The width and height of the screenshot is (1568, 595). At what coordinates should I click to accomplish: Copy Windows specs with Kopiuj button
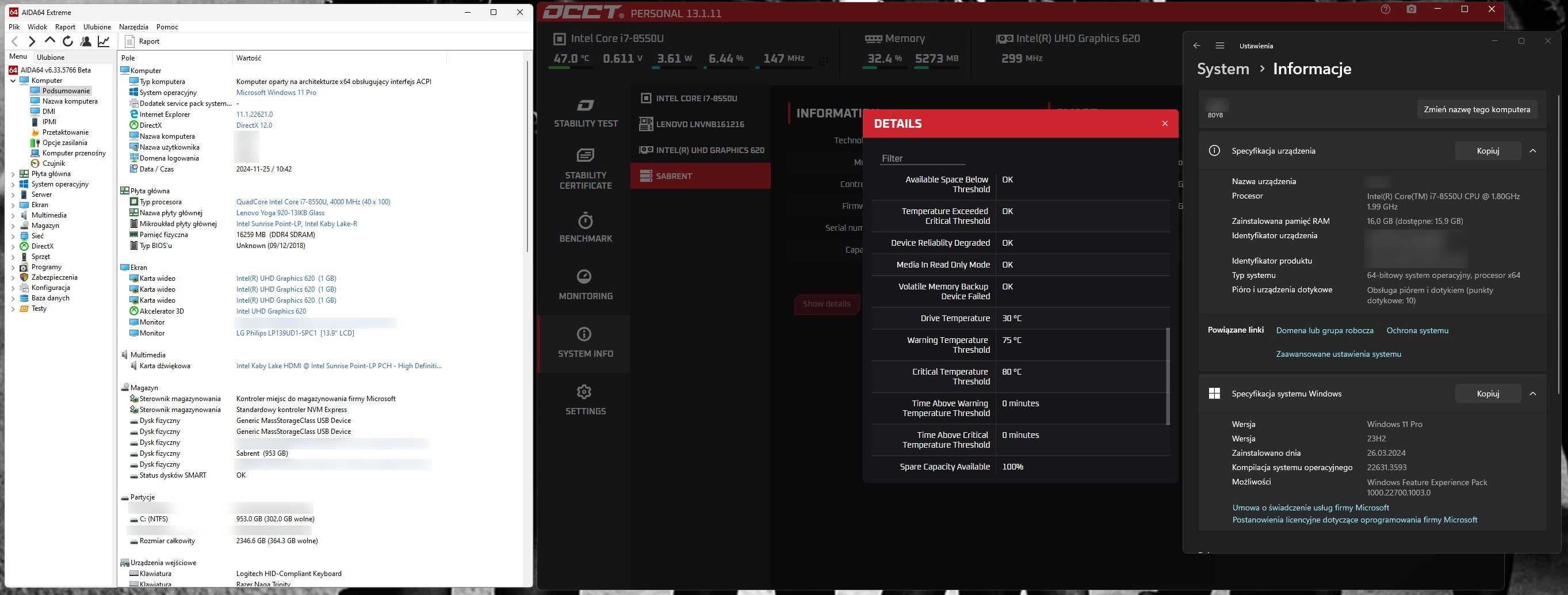(1487, 394)
